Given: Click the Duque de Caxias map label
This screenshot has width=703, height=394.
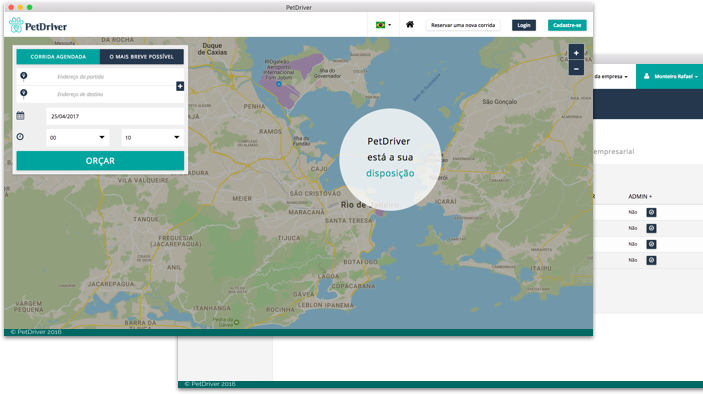Looking at the screenshot, I should (212, 49).
